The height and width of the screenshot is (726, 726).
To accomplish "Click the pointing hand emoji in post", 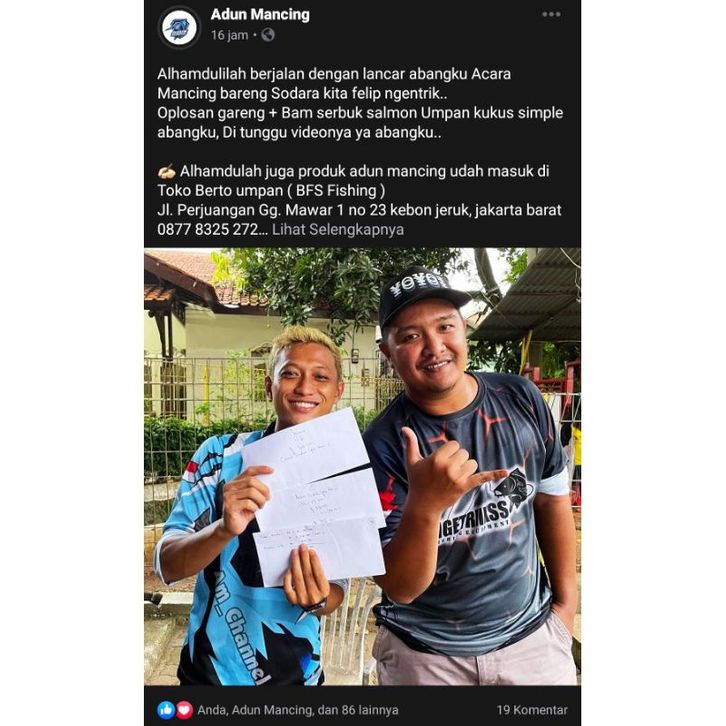I will 167,172.
